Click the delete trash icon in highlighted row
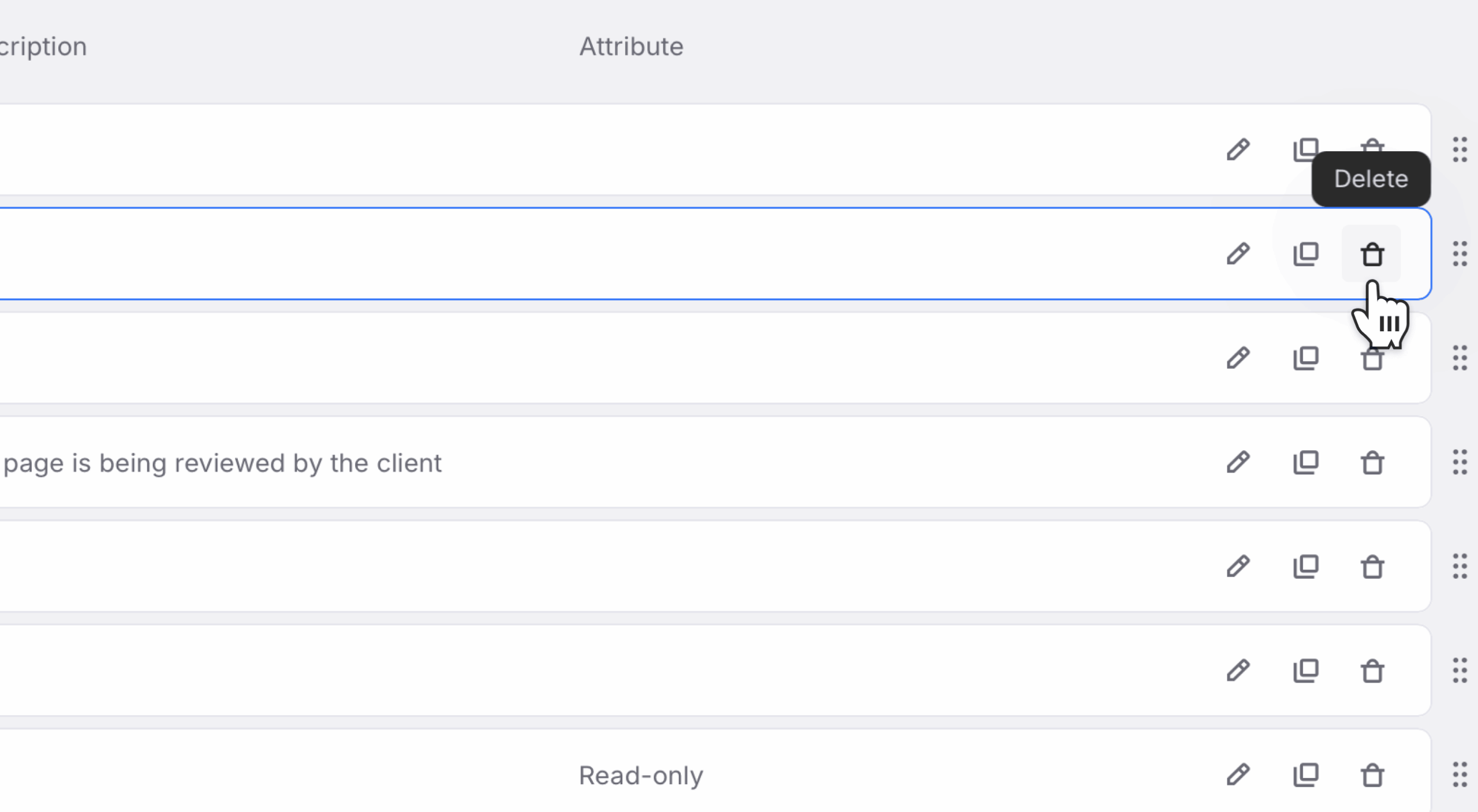Image resolution: width=1478 pixels, height=812 pixels. pos(1372,254)
